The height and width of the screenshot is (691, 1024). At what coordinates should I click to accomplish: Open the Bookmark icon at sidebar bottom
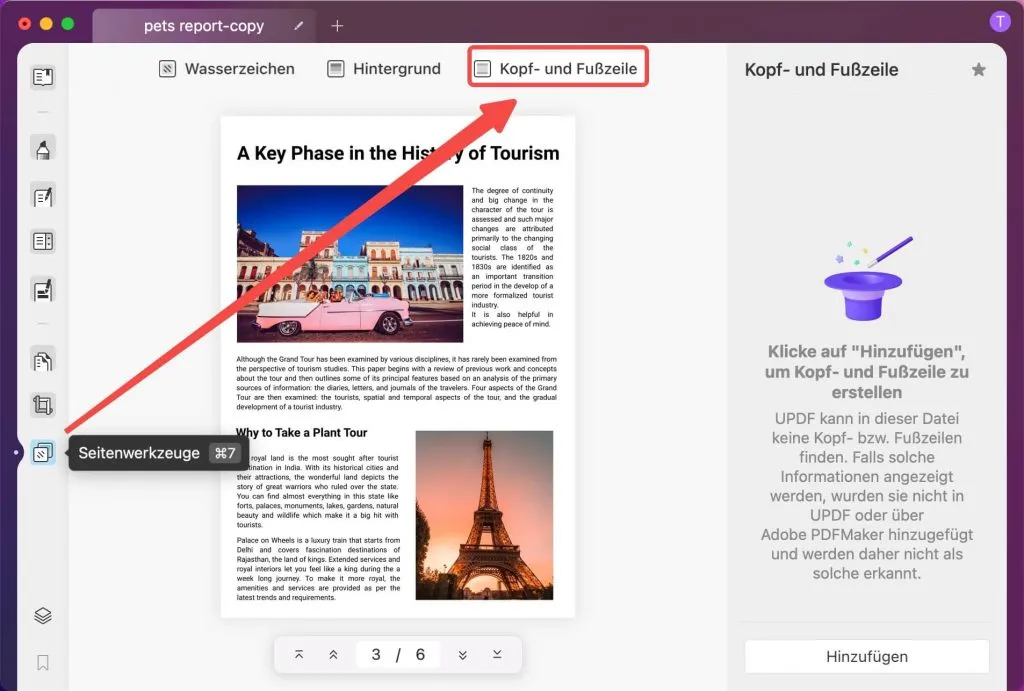[43, 663]
